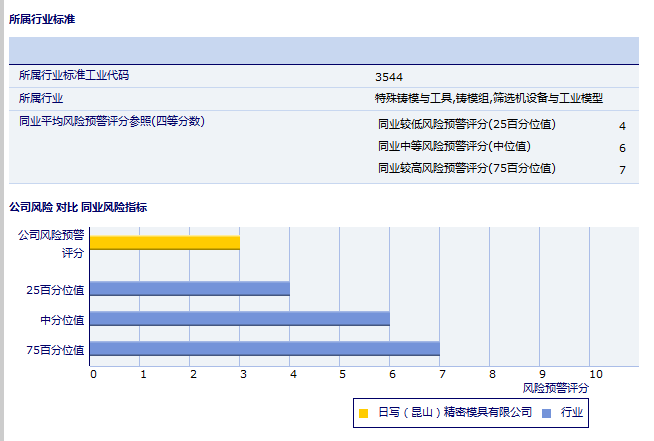This screenshot has height=441, width=654.
Task: Select the blue 75百分位值 bar
Action: coord(265,348)
